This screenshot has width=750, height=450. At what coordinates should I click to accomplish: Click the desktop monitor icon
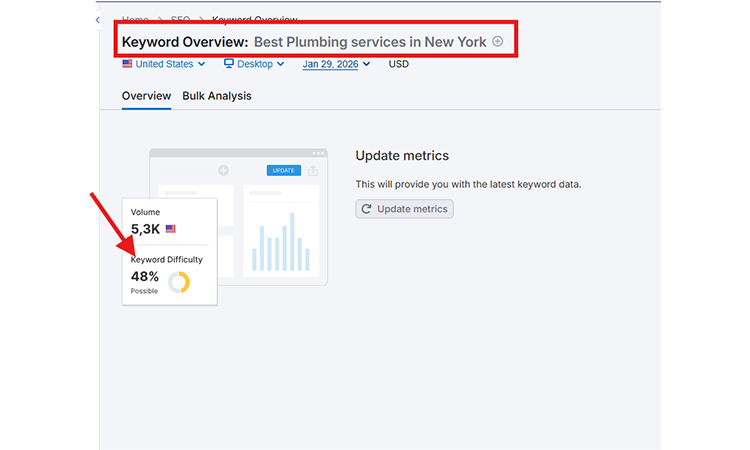tap(229, 64)
